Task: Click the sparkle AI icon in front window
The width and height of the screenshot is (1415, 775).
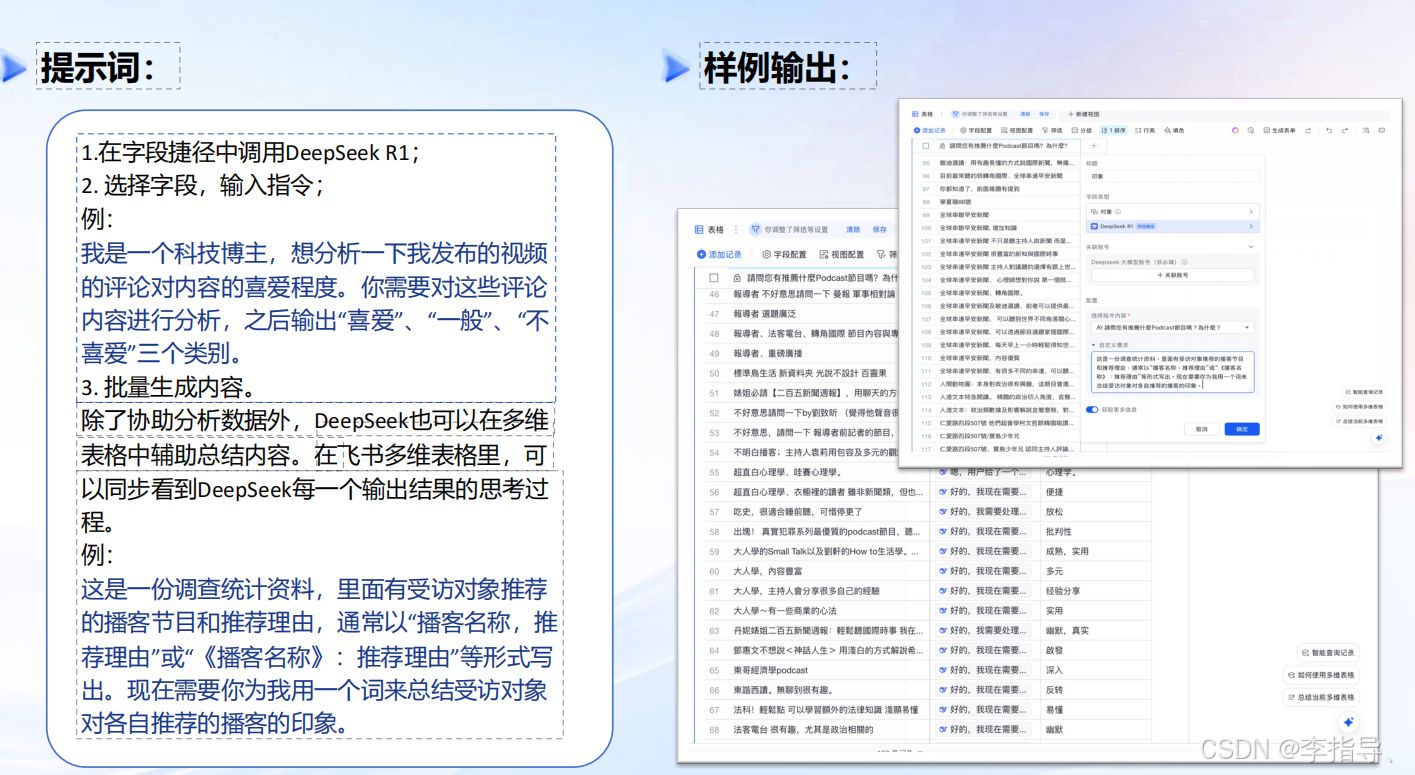Action: point(1378,438)
